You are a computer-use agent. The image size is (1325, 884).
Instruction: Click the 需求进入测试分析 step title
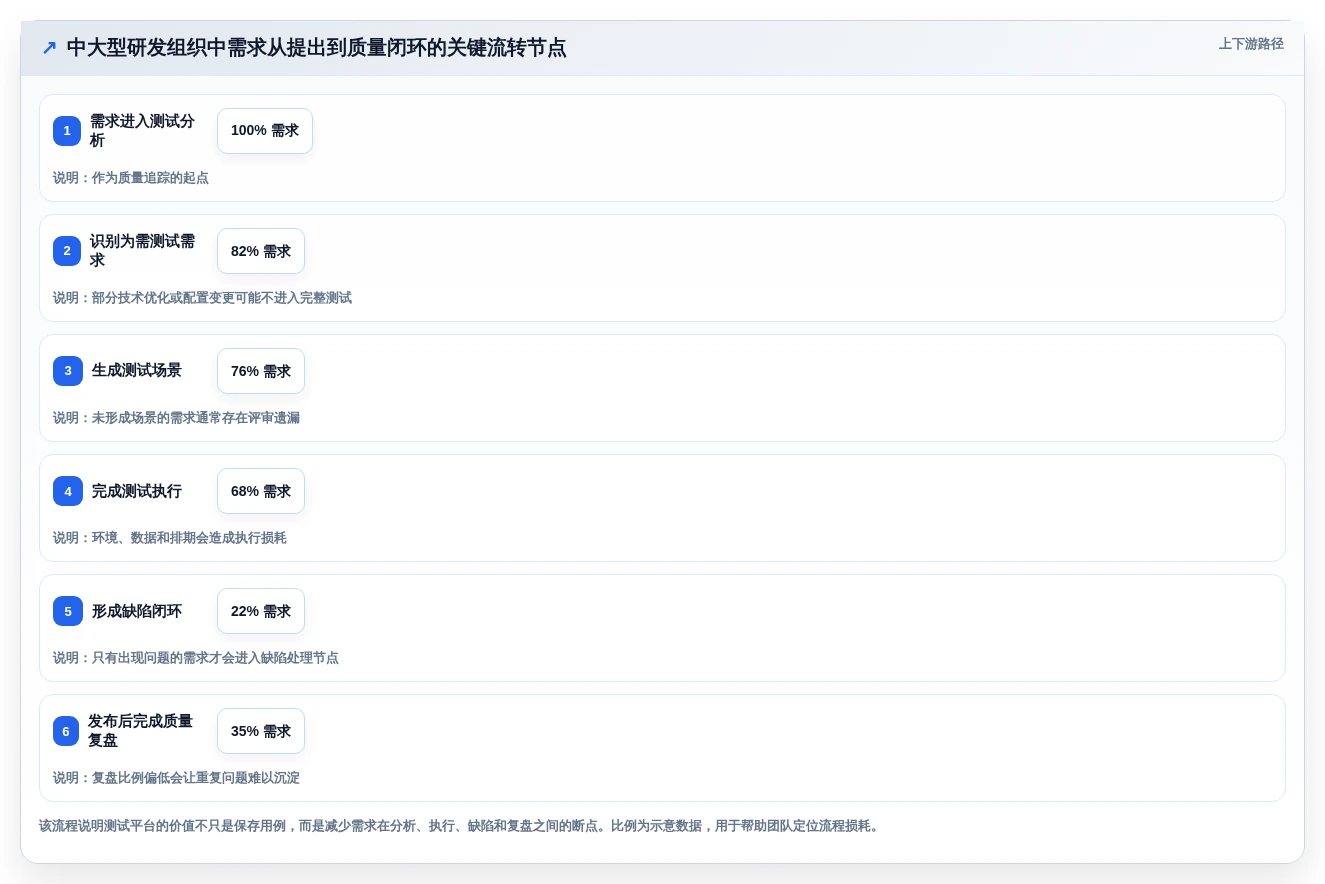pos(142,131)
